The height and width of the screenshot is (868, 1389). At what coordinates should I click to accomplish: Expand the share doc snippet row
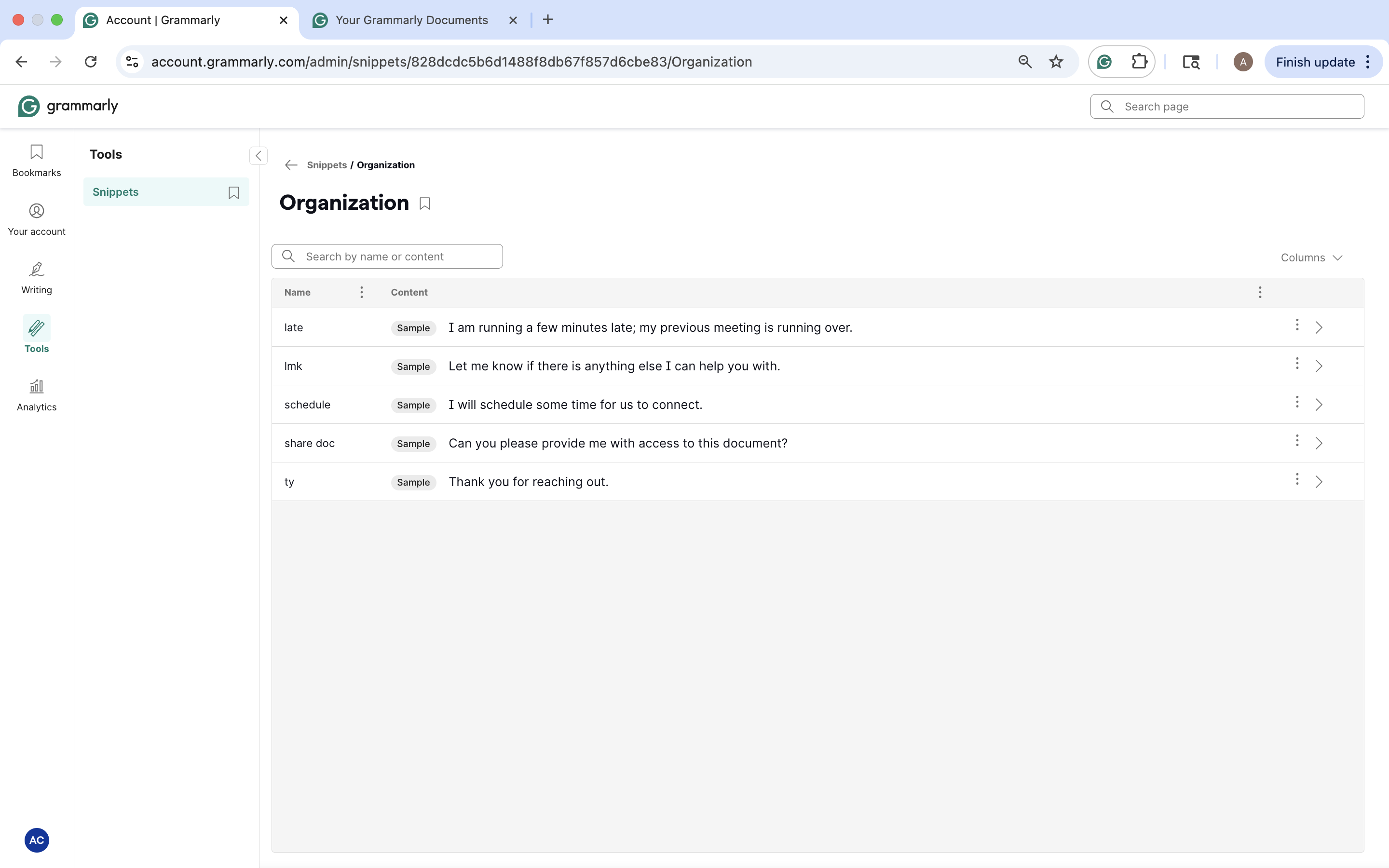coord(1319,443)
